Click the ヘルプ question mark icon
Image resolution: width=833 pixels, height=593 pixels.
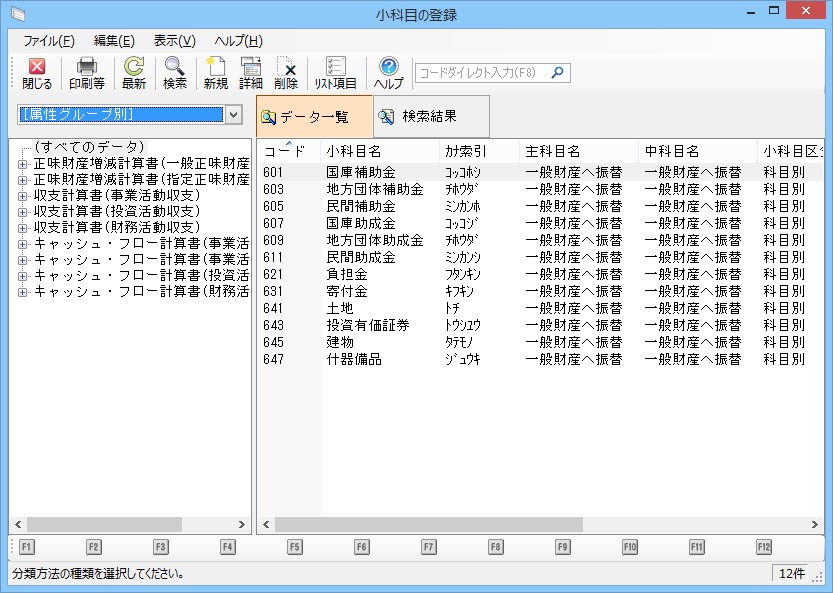(388, 67)
